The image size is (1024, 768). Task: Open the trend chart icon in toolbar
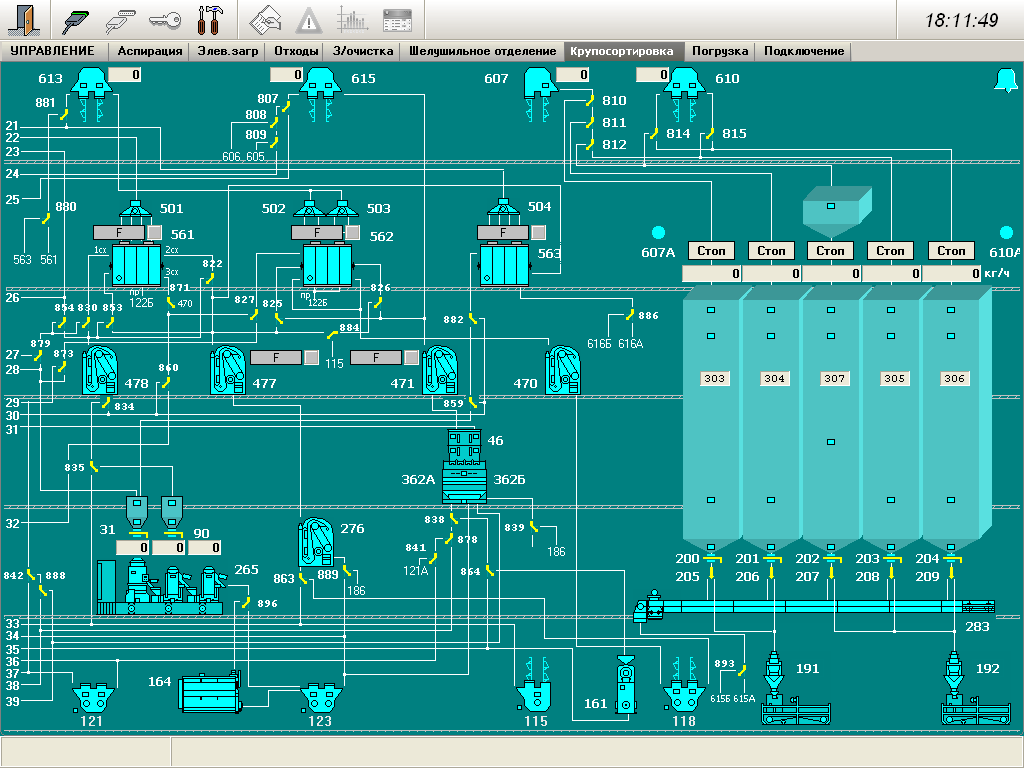[x=352, y=19]
